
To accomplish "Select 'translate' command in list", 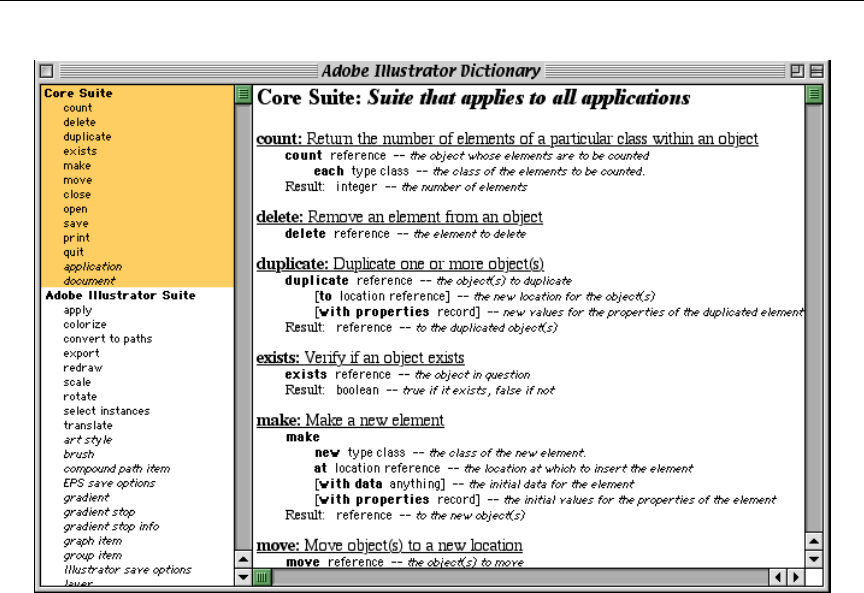I will point(88,425).
